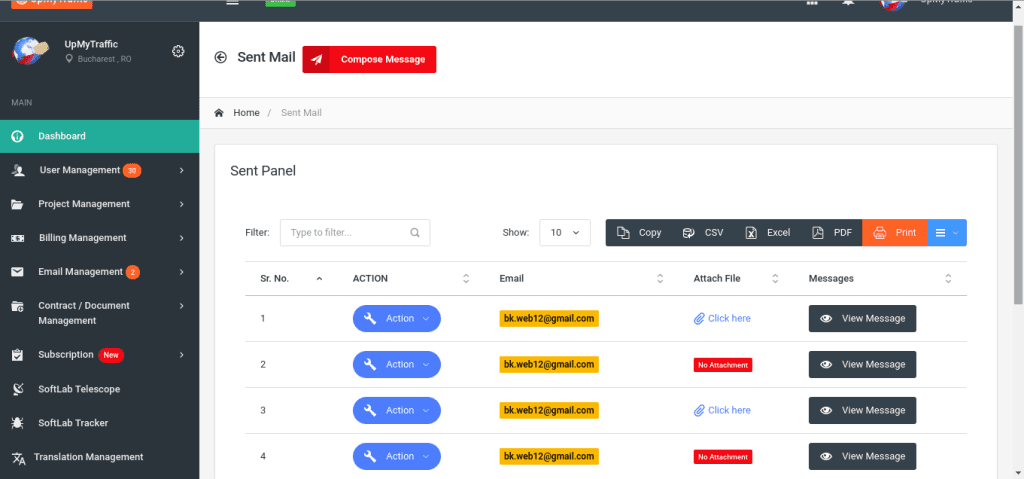Click the Type to filter input field
The width and height of the screenshot is (1024, 479).
coord(345,233)
